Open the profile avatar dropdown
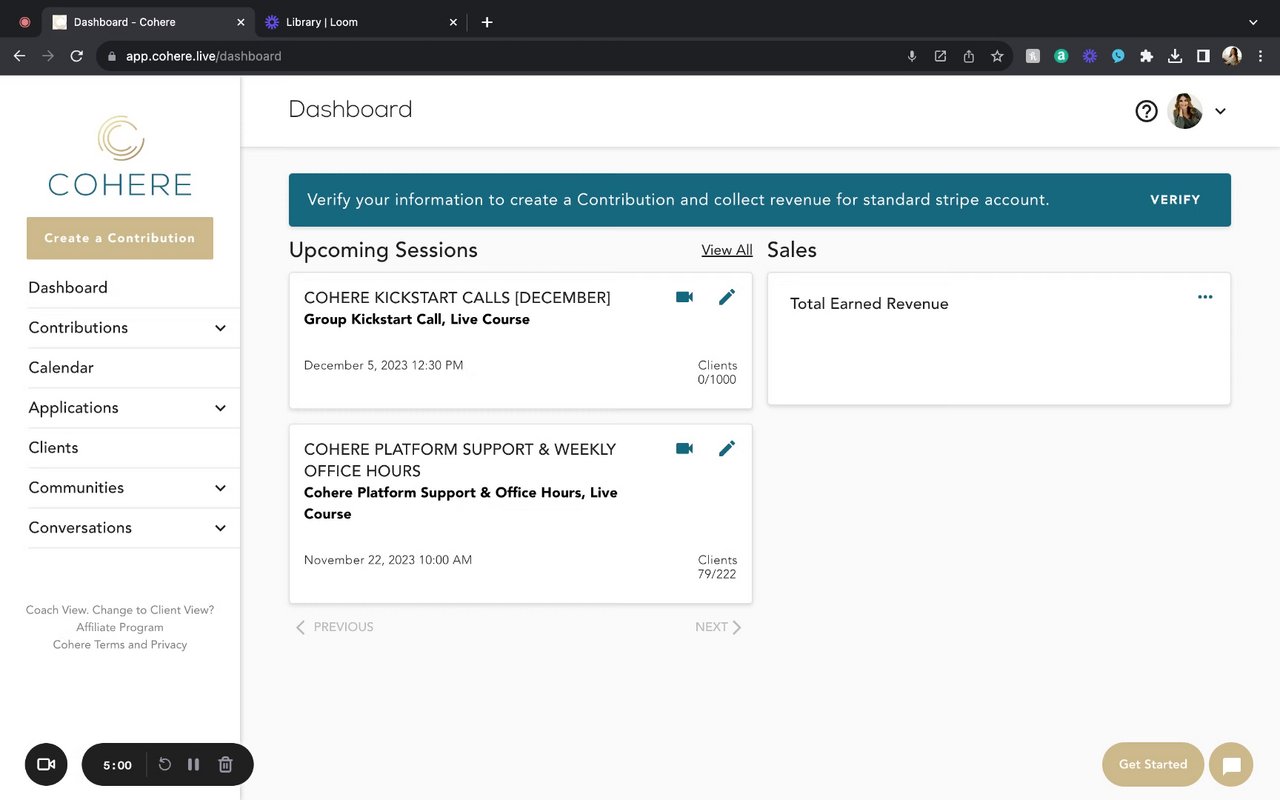 [x=1220, y=111]
